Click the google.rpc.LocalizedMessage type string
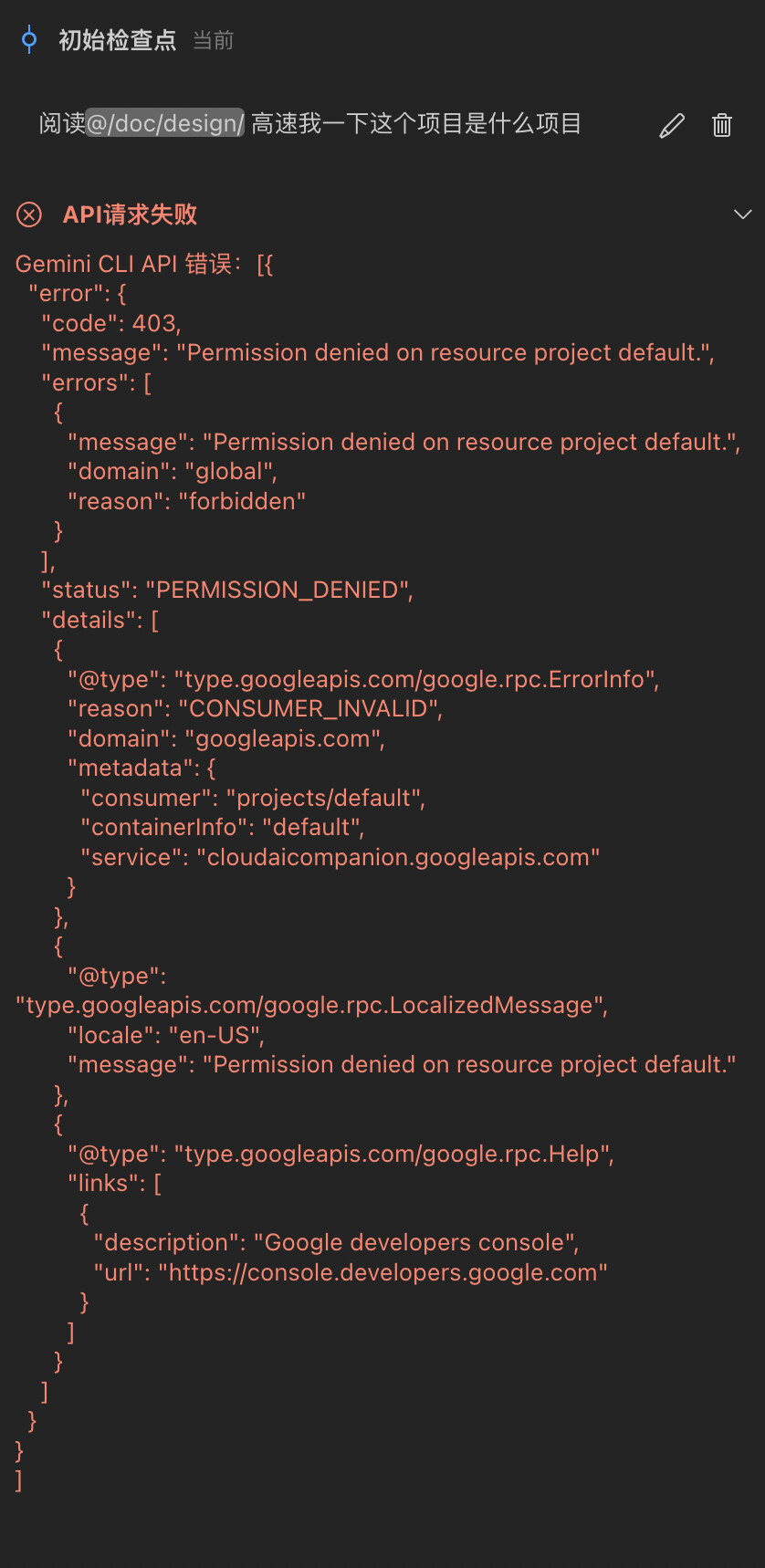The width and height of the screenshot is (765, 1568). coord(312,1005)
